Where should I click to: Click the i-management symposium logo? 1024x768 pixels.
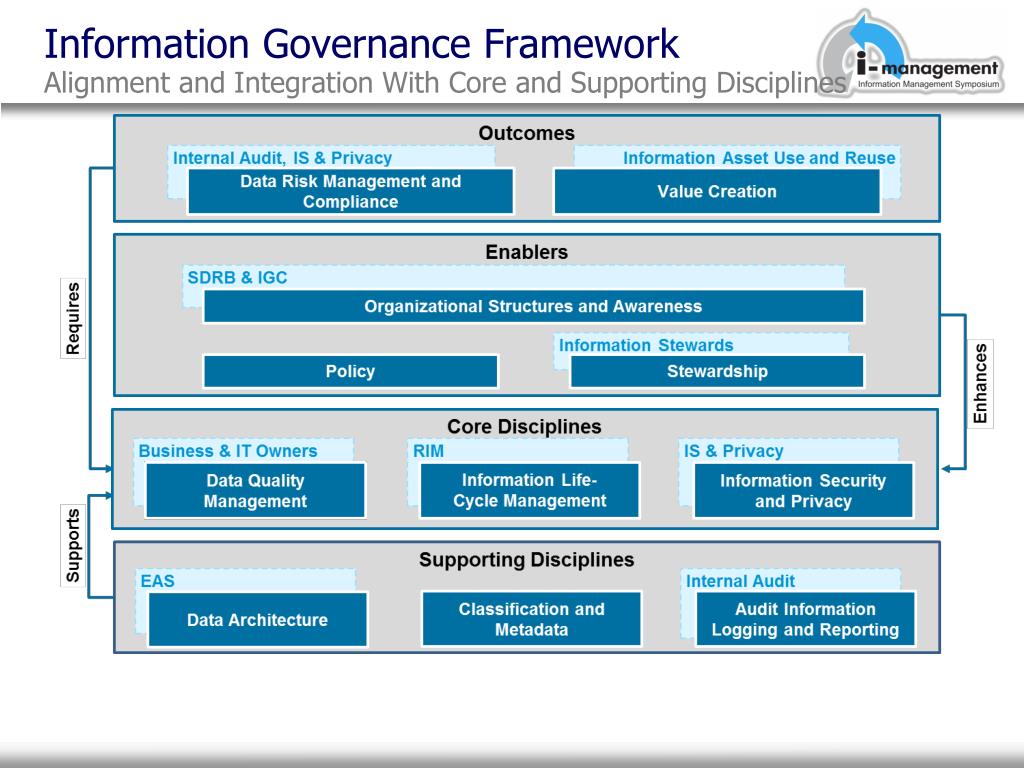tap(910, 56)
